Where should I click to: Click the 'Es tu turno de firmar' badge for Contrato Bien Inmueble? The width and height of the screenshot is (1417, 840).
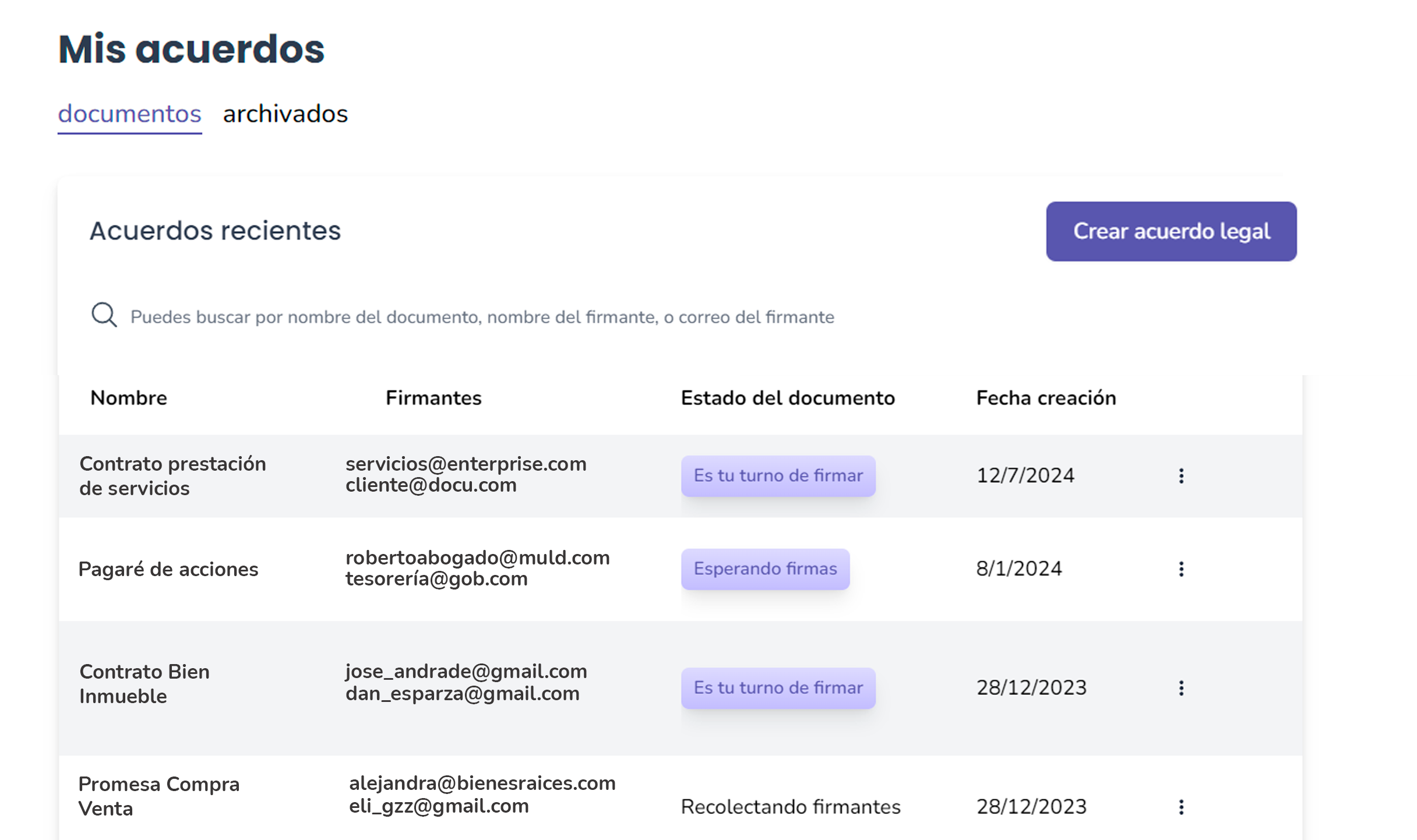point(777,687)
